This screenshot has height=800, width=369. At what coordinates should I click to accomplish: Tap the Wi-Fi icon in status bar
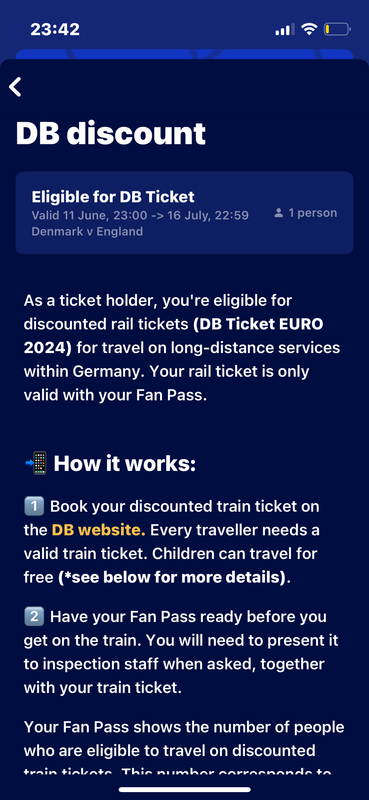309,29
